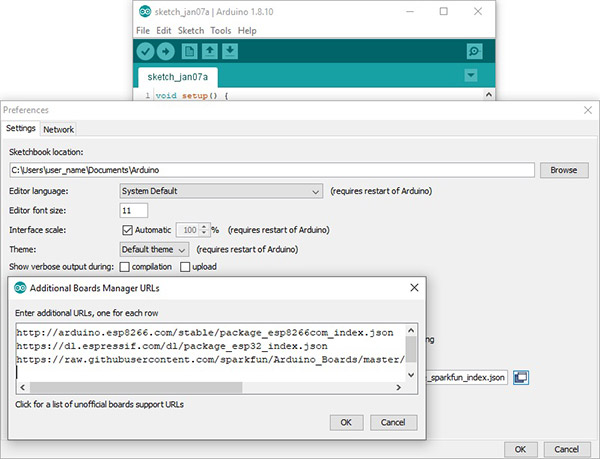This screenshot has width=600, height=459.
Task: Click the Upload arrow icon
Action: [x=165, y=51]
